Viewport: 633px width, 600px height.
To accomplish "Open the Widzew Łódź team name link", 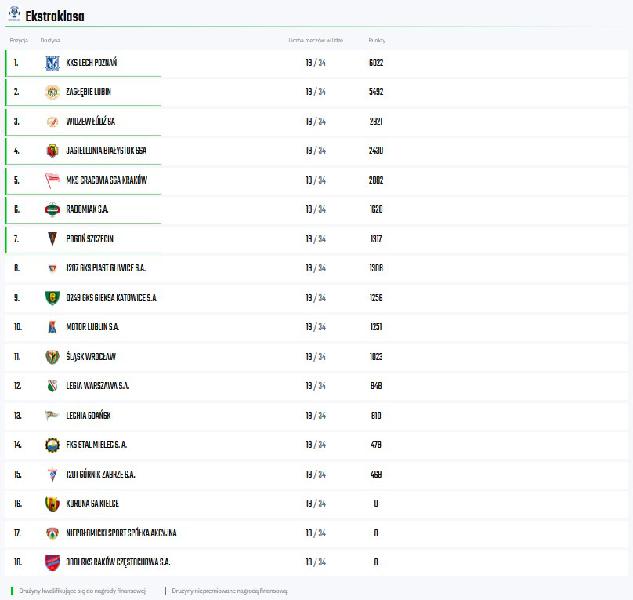I will click(91, 122).
